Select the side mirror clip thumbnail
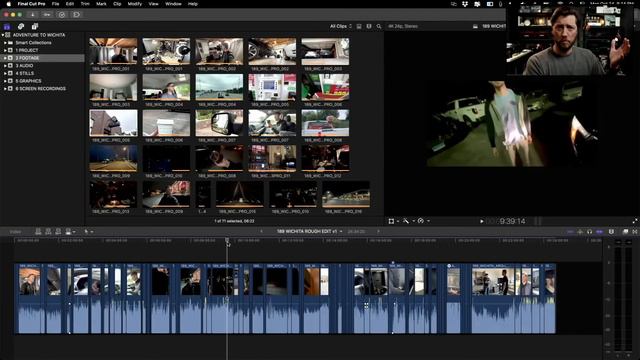 coord(219,122)
